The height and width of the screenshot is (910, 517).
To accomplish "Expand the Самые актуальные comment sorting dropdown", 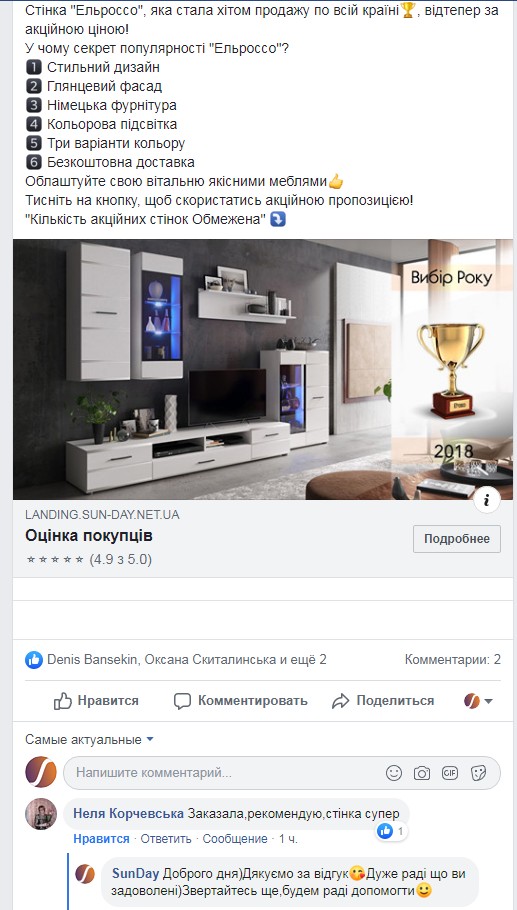I will point(89,739).
